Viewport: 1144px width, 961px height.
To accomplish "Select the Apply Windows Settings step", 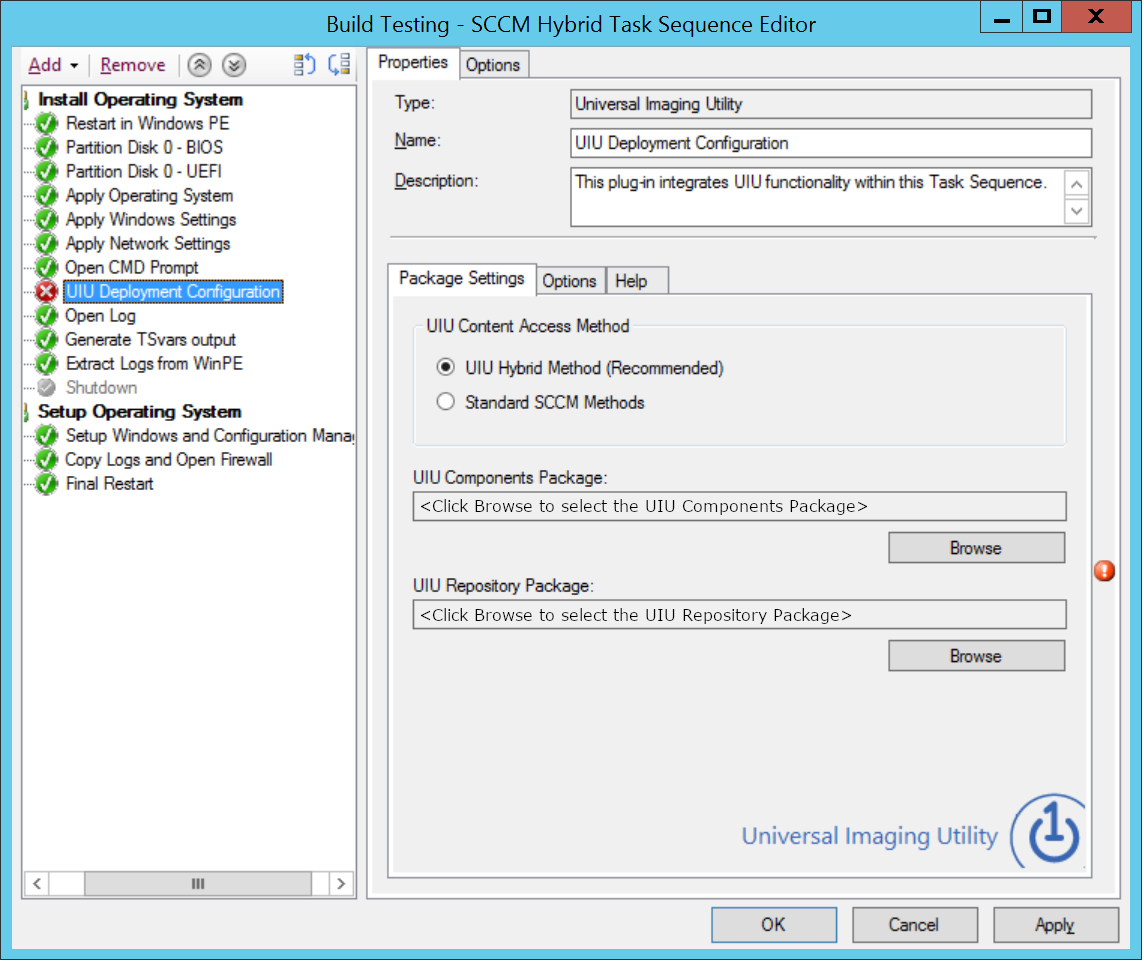I will point(151,220).
